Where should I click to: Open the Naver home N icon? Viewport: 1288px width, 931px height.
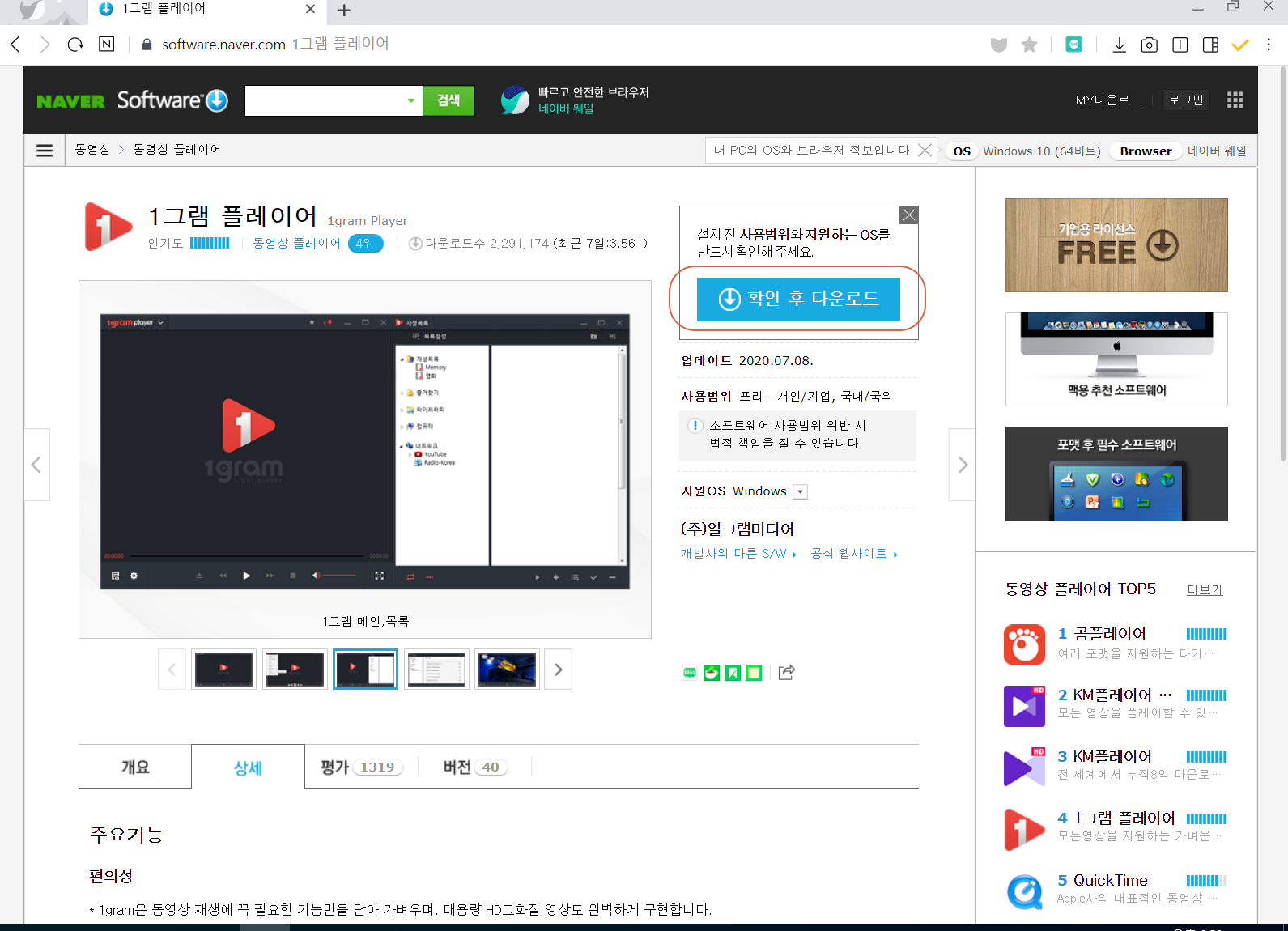pos(106,45)
